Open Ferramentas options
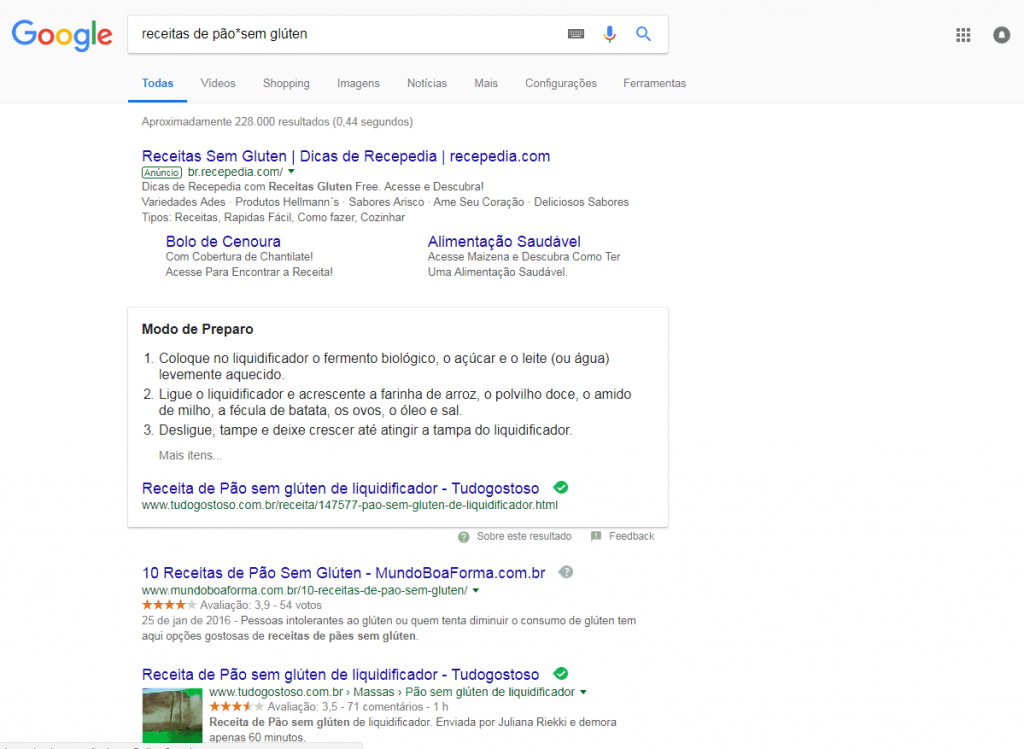 tap(654, 83)
